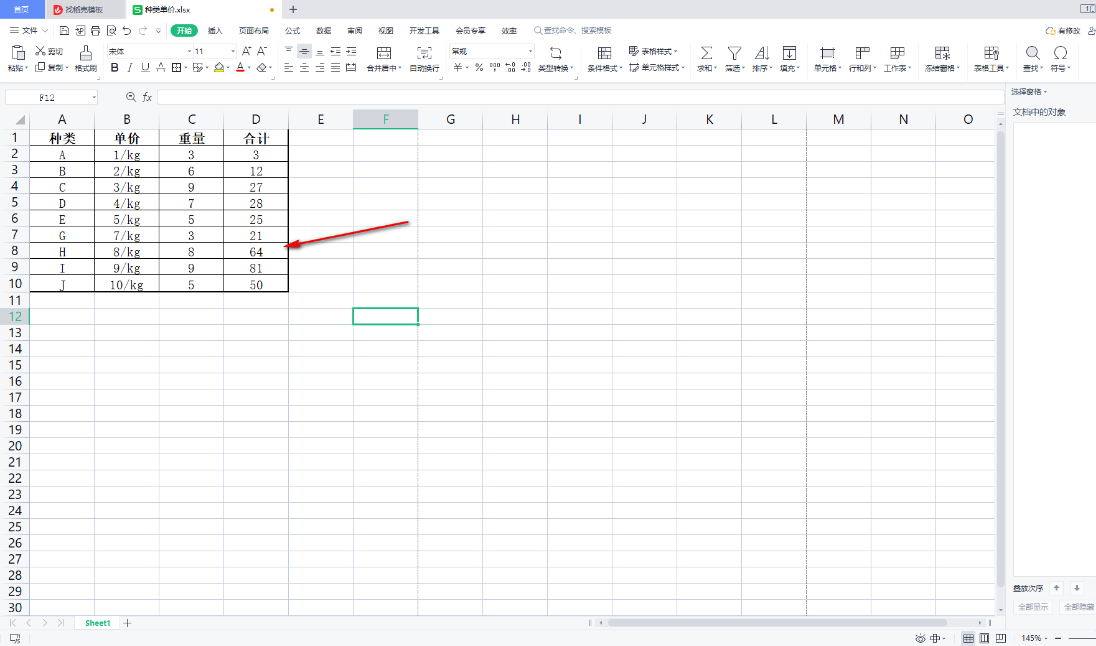Click the fx insert function button
The width and height of the screenshot is (1096, 646).
point(147,97)
